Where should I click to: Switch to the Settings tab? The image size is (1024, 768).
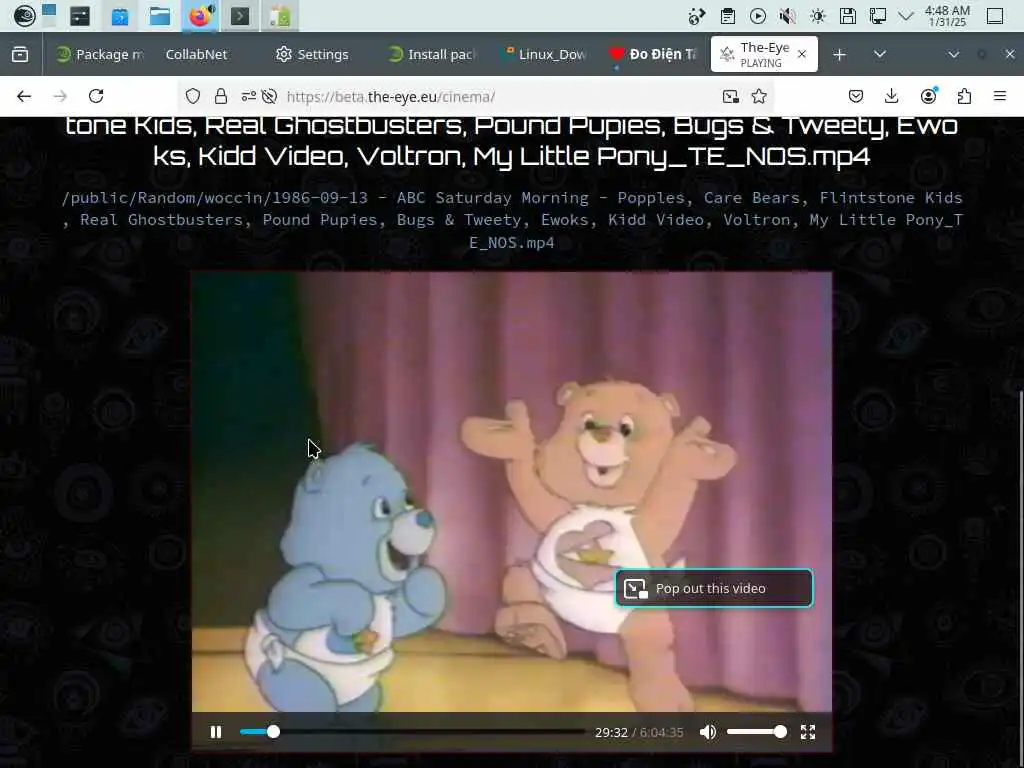point(312,54)
